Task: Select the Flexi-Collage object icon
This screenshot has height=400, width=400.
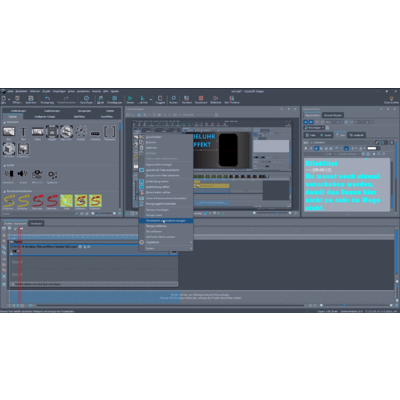Action: (x=66, y=132)
